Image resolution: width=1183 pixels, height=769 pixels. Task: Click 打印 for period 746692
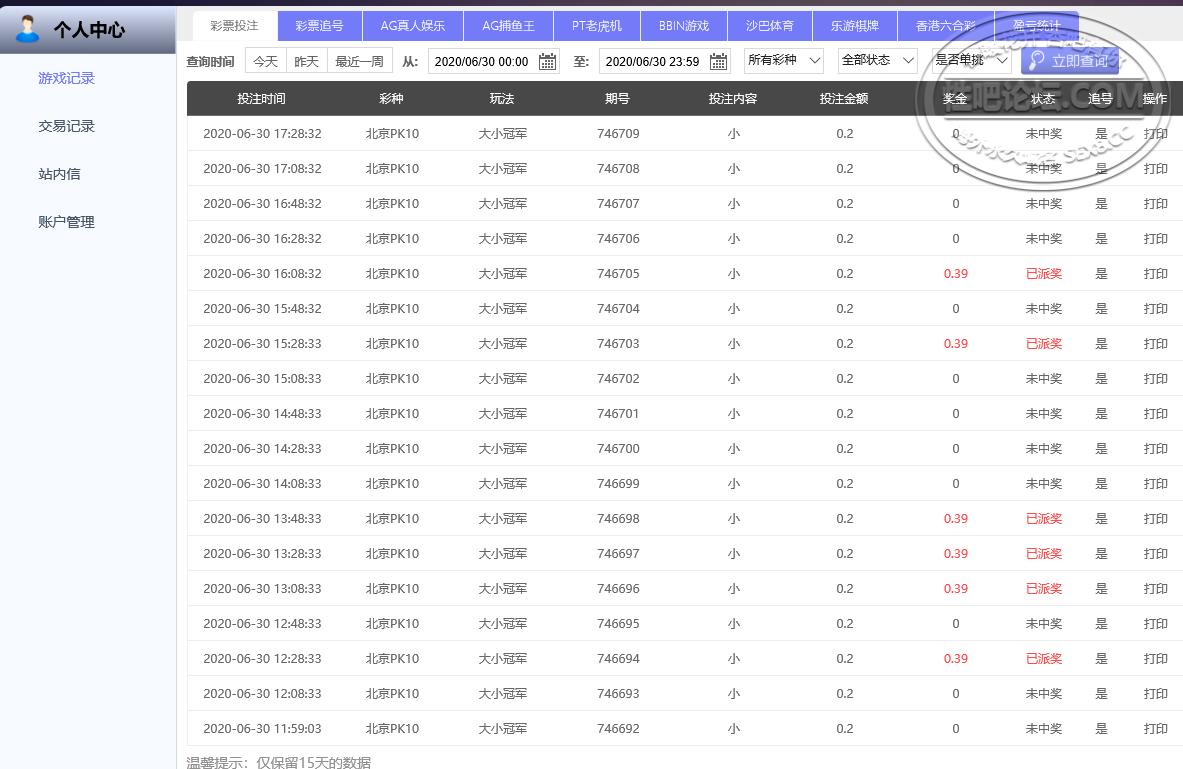pos(1155,729)
